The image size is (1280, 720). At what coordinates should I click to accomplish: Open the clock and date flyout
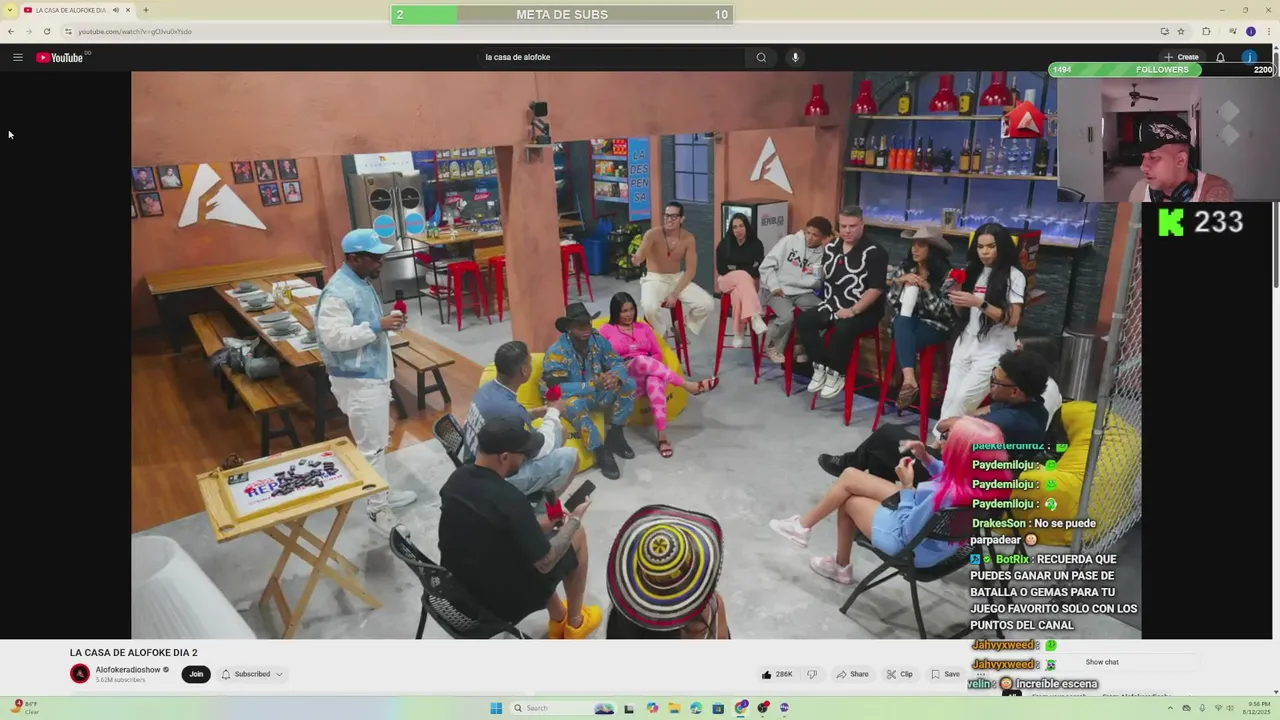click(x=1255, y=708)
